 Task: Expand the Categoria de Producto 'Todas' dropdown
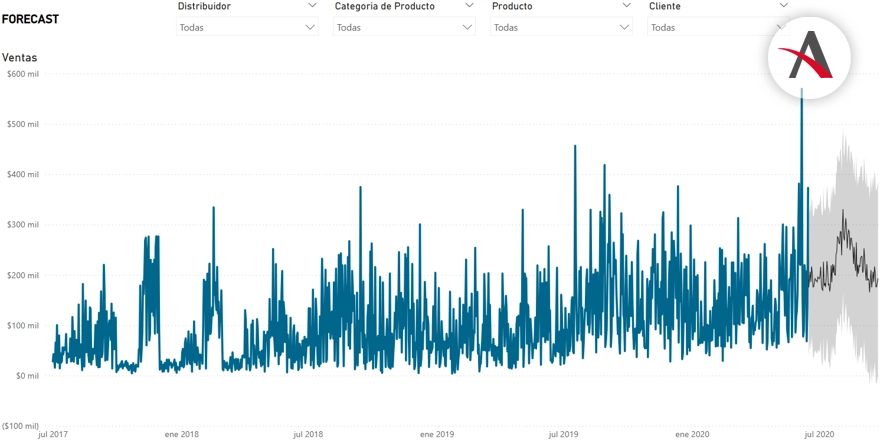click(x=404, y=27)
